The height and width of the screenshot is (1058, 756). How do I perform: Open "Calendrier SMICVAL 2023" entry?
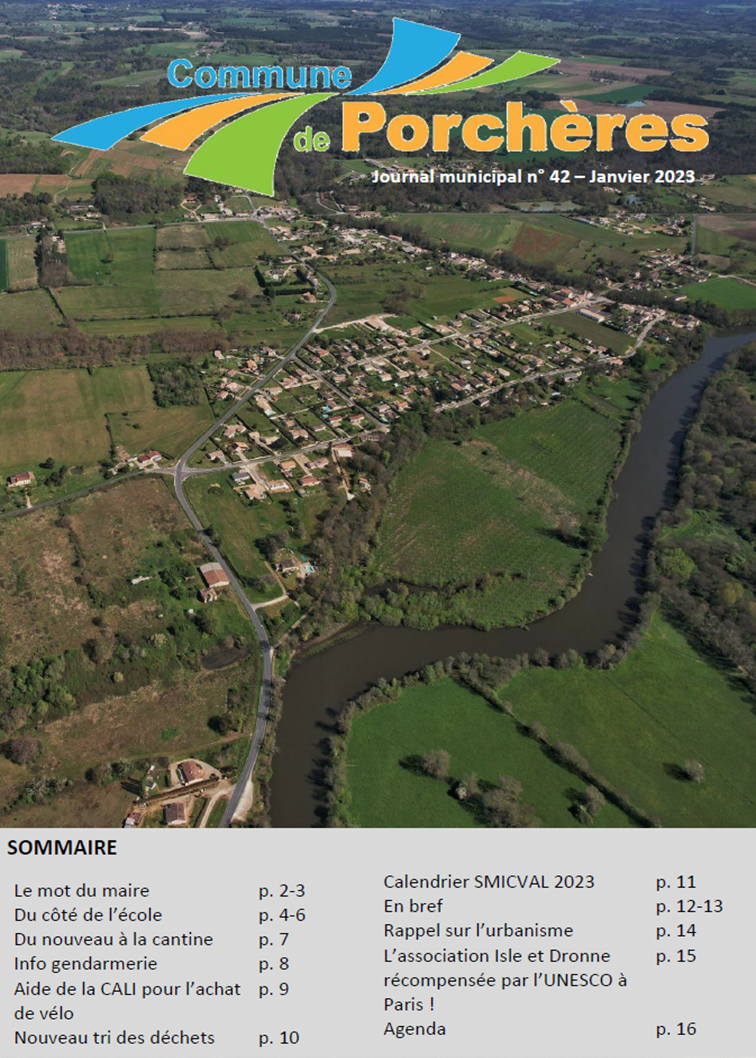489,882
